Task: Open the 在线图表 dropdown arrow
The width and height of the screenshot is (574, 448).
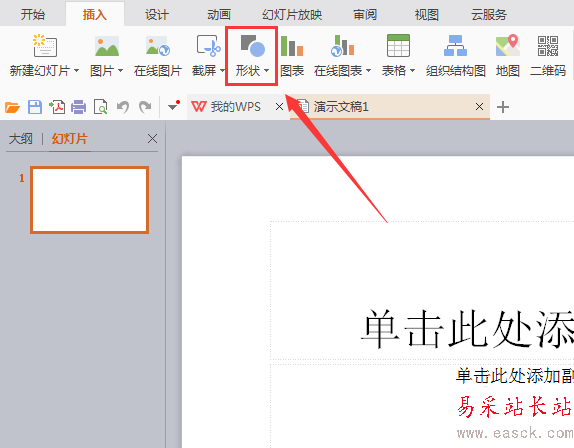Action: point(368,70)
